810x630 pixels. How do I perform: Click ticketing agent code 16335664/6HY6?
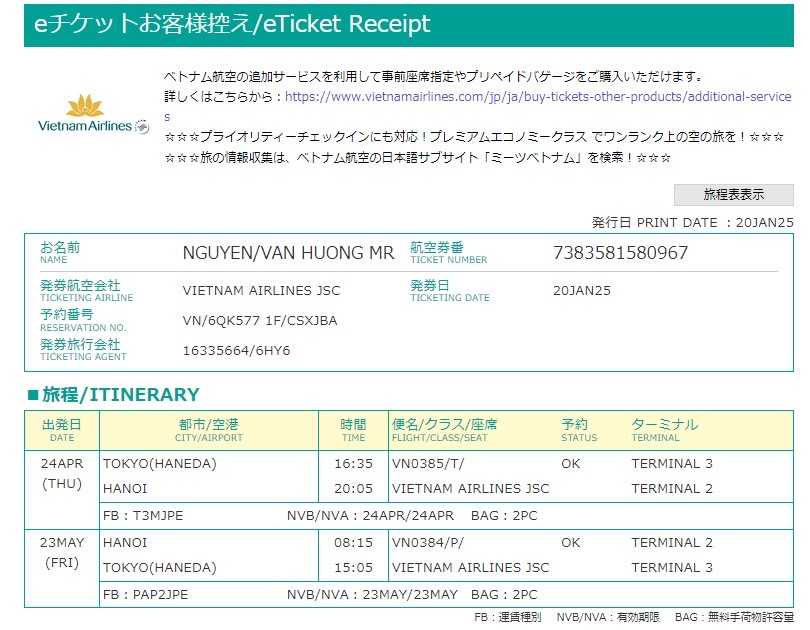coord(236,350)
